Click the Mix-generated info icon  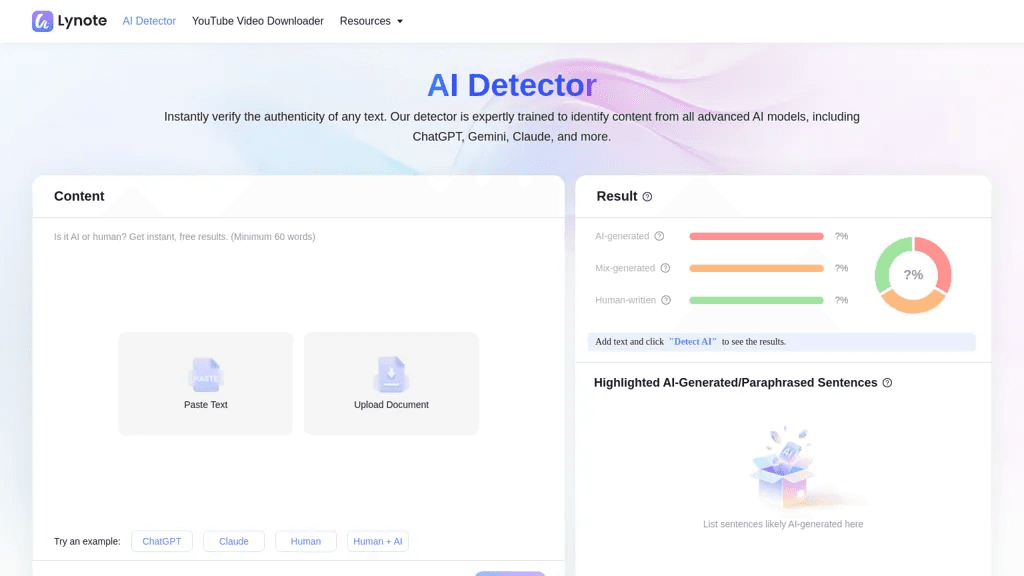[665, 268]
